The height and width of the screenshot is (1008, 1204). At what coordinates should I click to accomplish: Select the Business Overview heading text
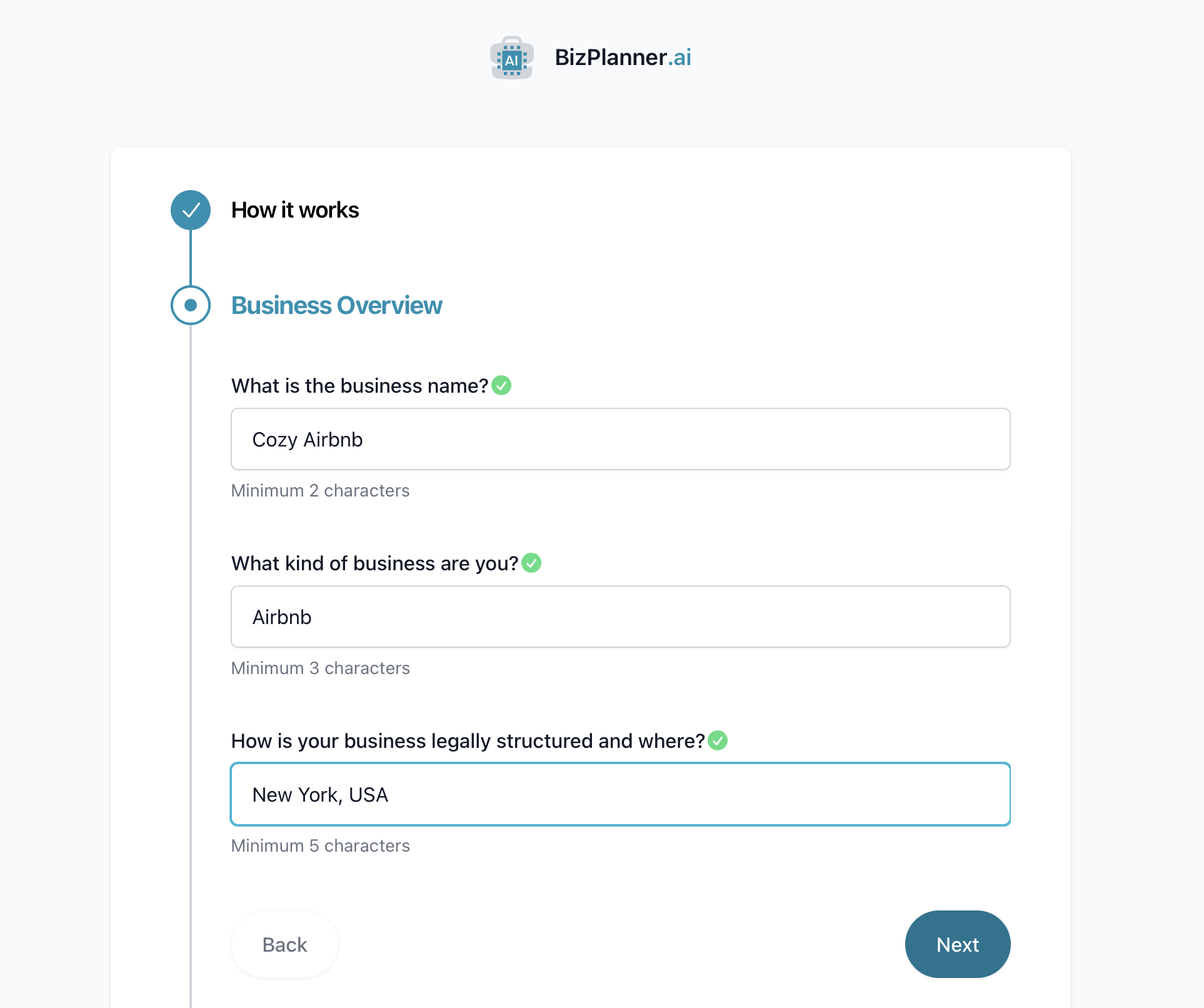click(336, 305)
